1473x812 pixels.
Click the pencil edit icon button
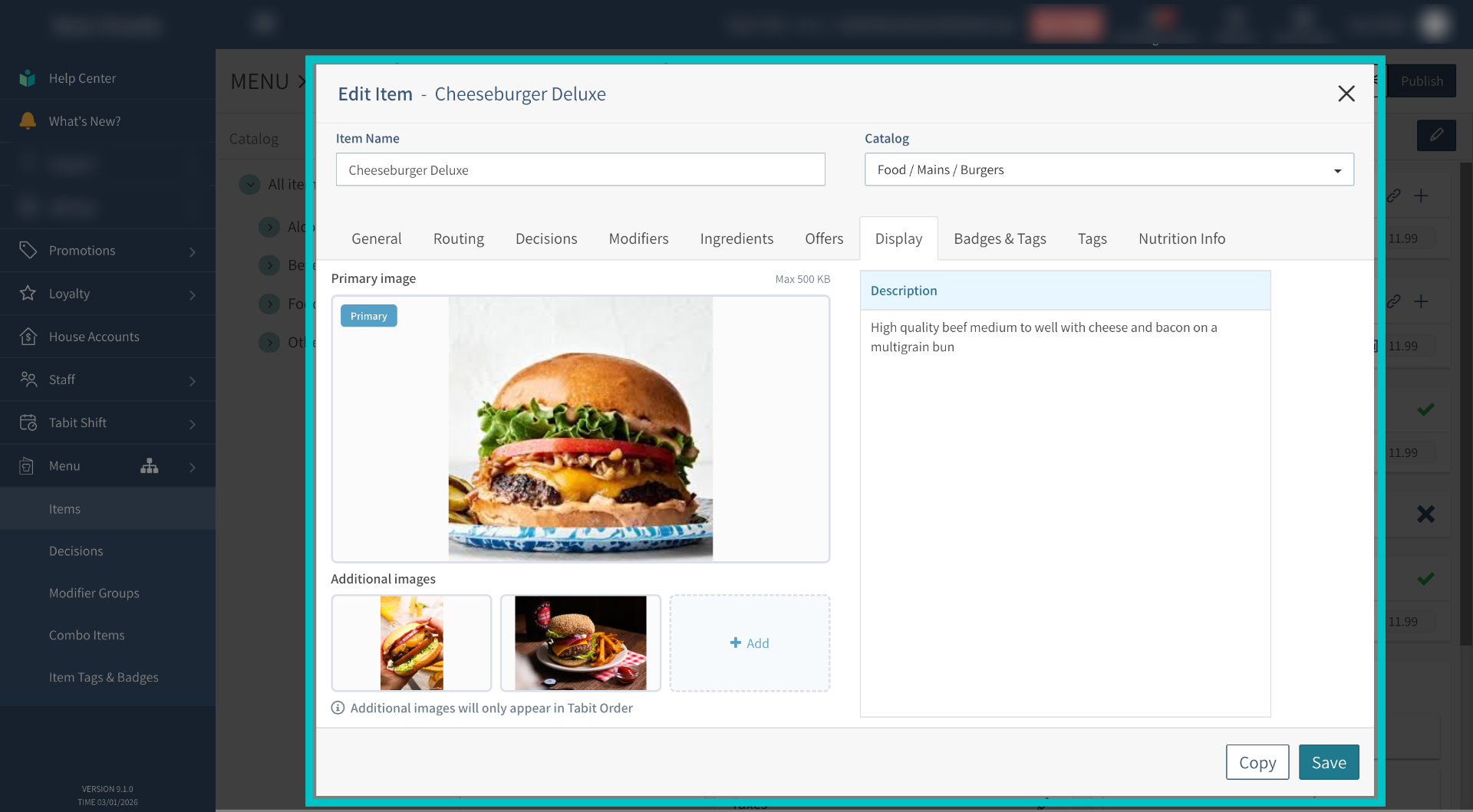[x=1436, y=136]
